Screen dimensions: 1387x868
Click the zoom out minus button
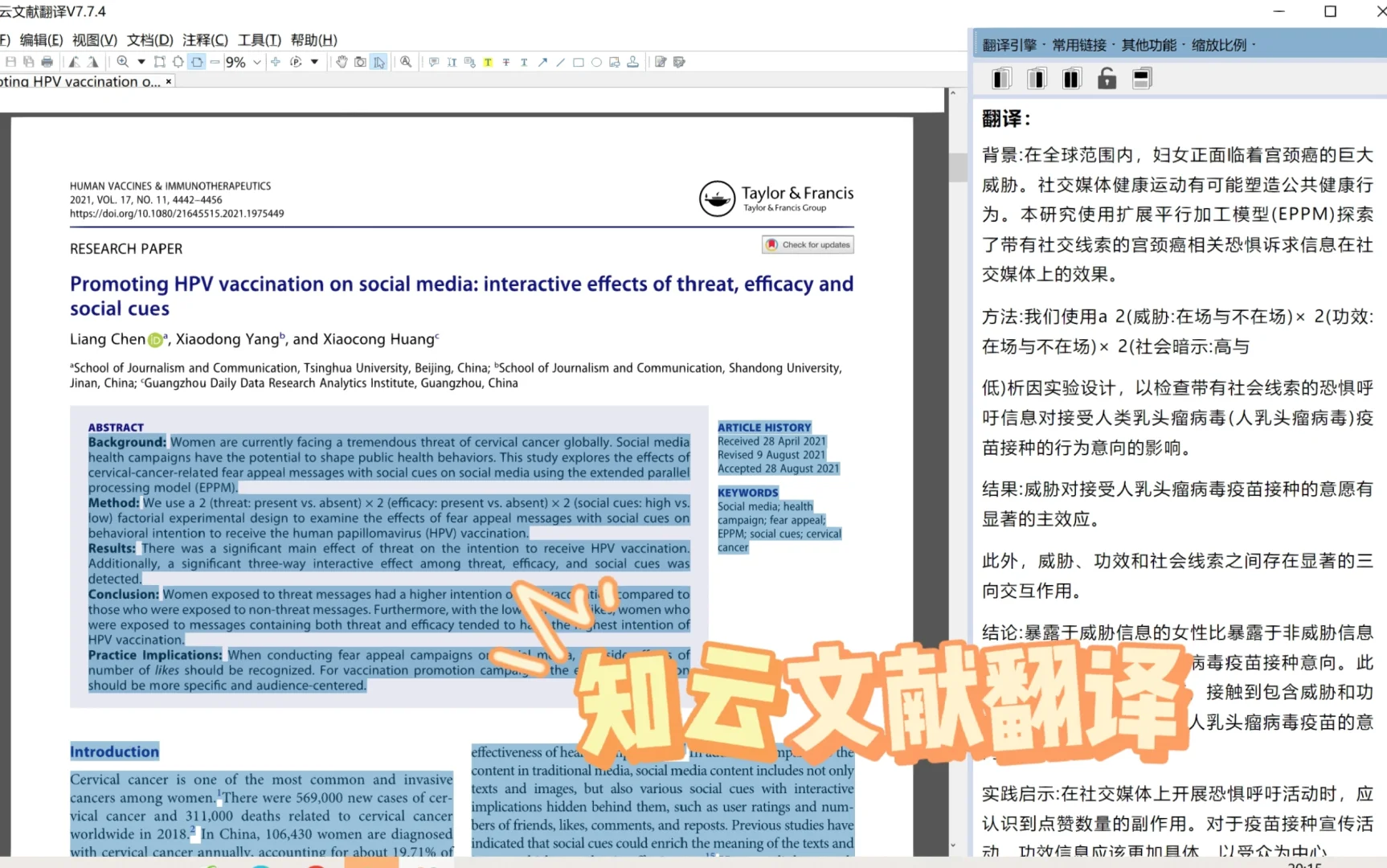[x=215, y=62]
